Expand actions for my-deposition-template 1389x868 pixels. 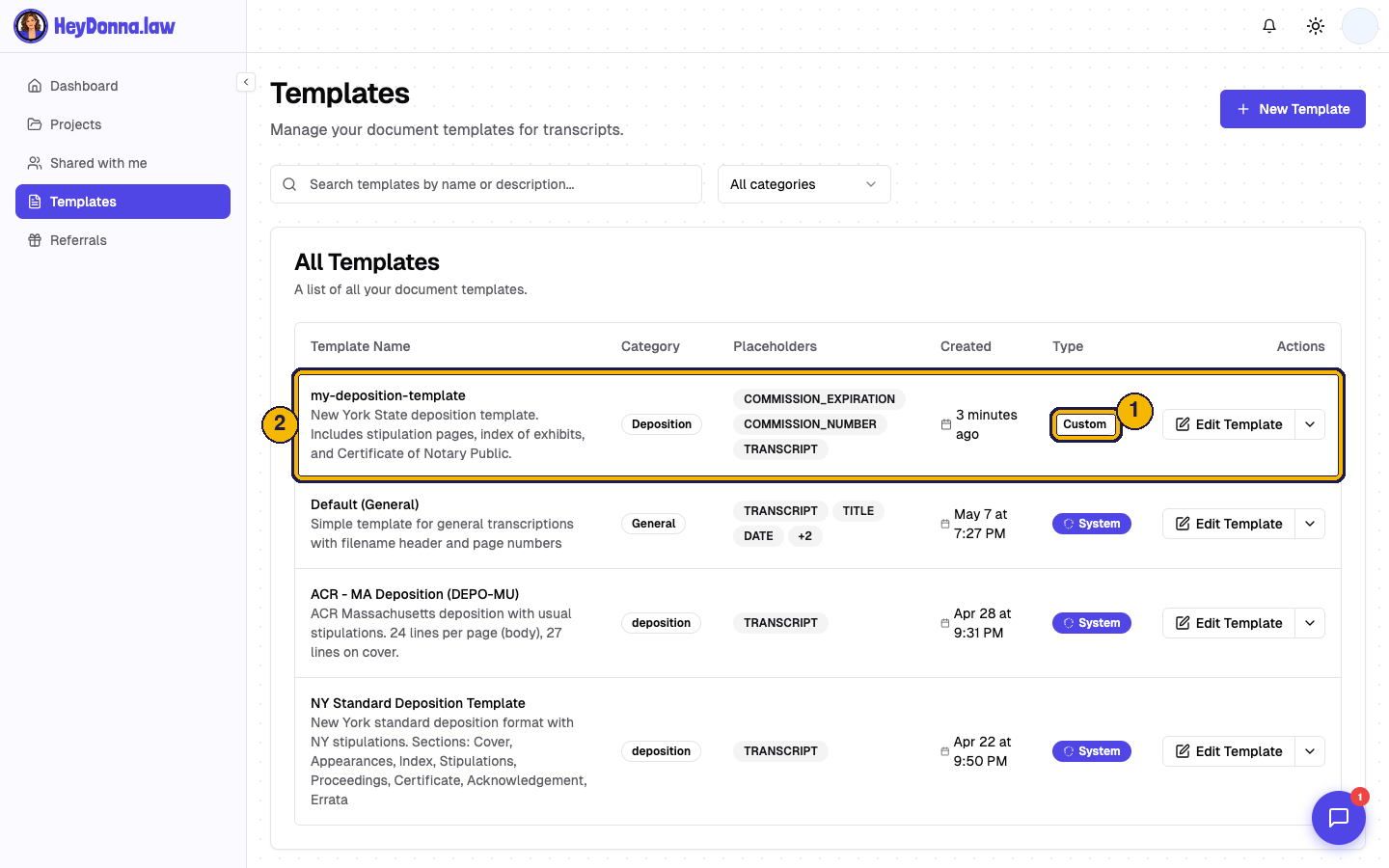pyautogui.click(x=1310, y=424)
